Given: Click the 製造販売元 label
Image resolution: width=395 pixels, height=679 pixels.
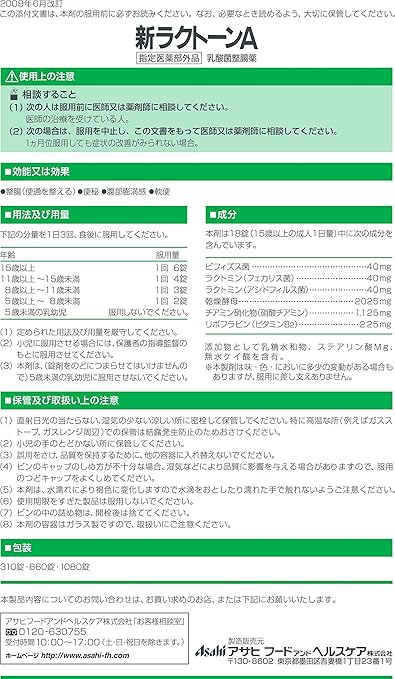Looking at the screenshot, I should 246,641.
